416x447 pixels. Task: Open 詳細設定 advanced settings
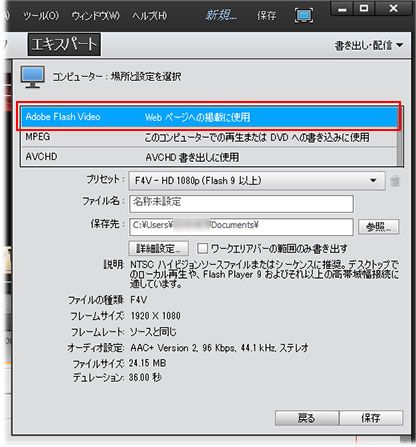point(159,248)
